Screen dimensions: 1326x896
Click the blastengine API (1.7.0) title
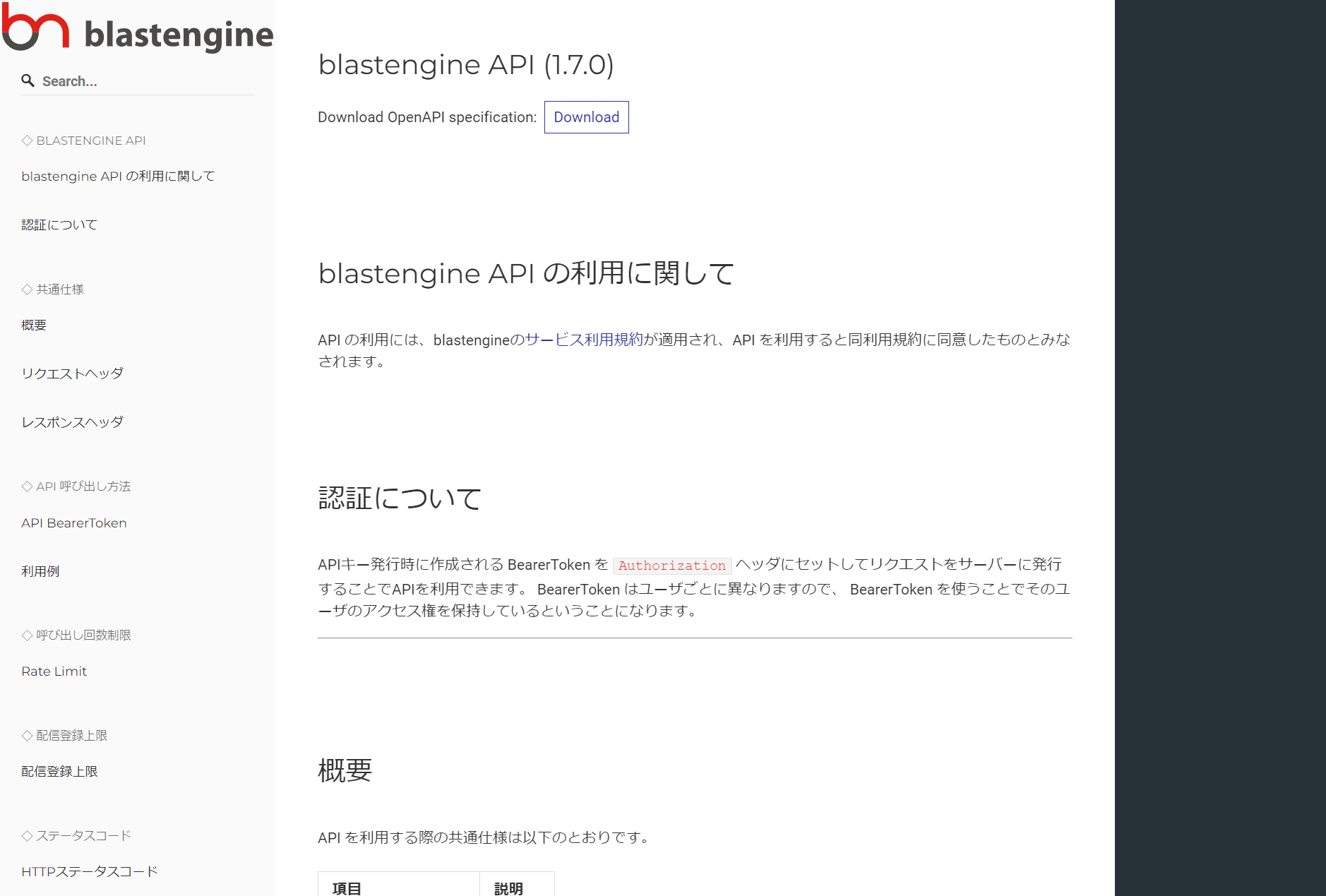pos(466,65)
